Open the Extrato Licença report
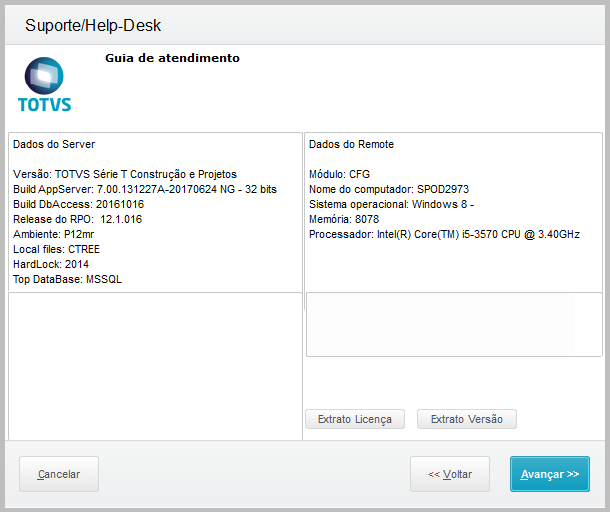This screenshot has height=512, width=610. 354,419
